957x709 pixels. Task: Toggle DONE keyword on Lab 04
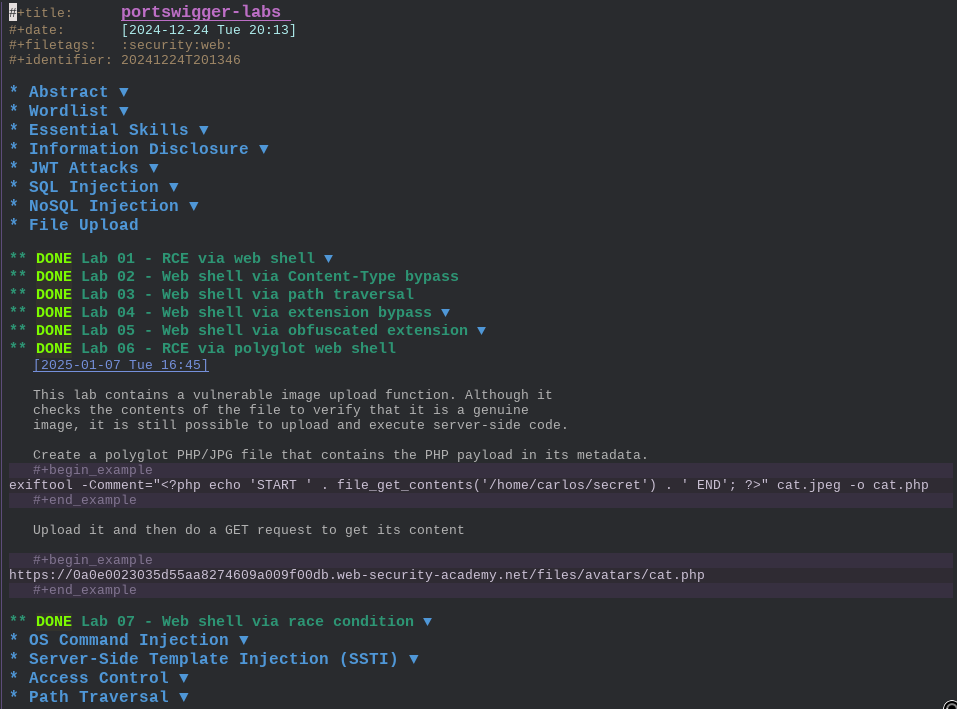click(54, 312)
